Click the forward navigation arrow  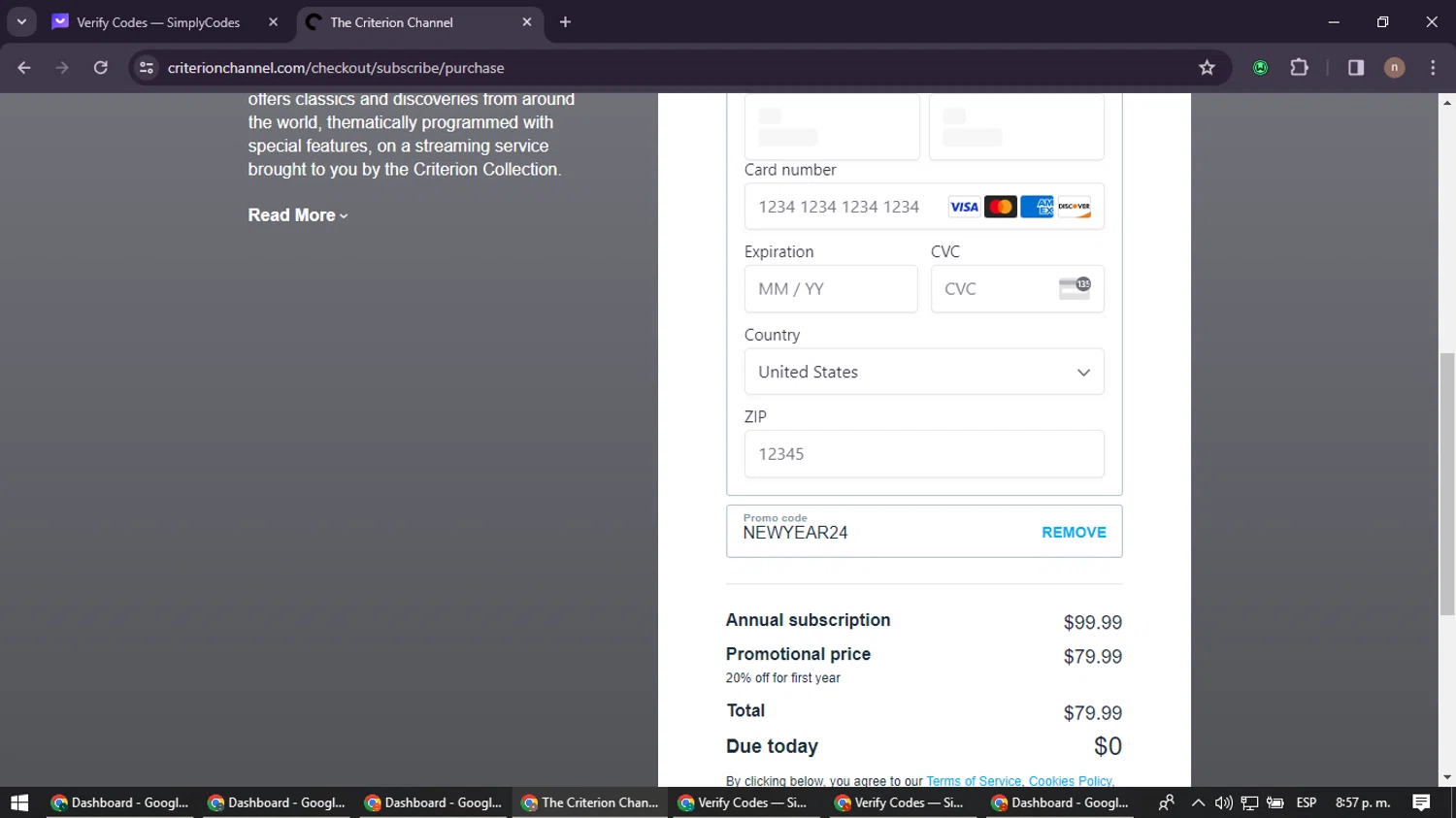pos(62,68)
